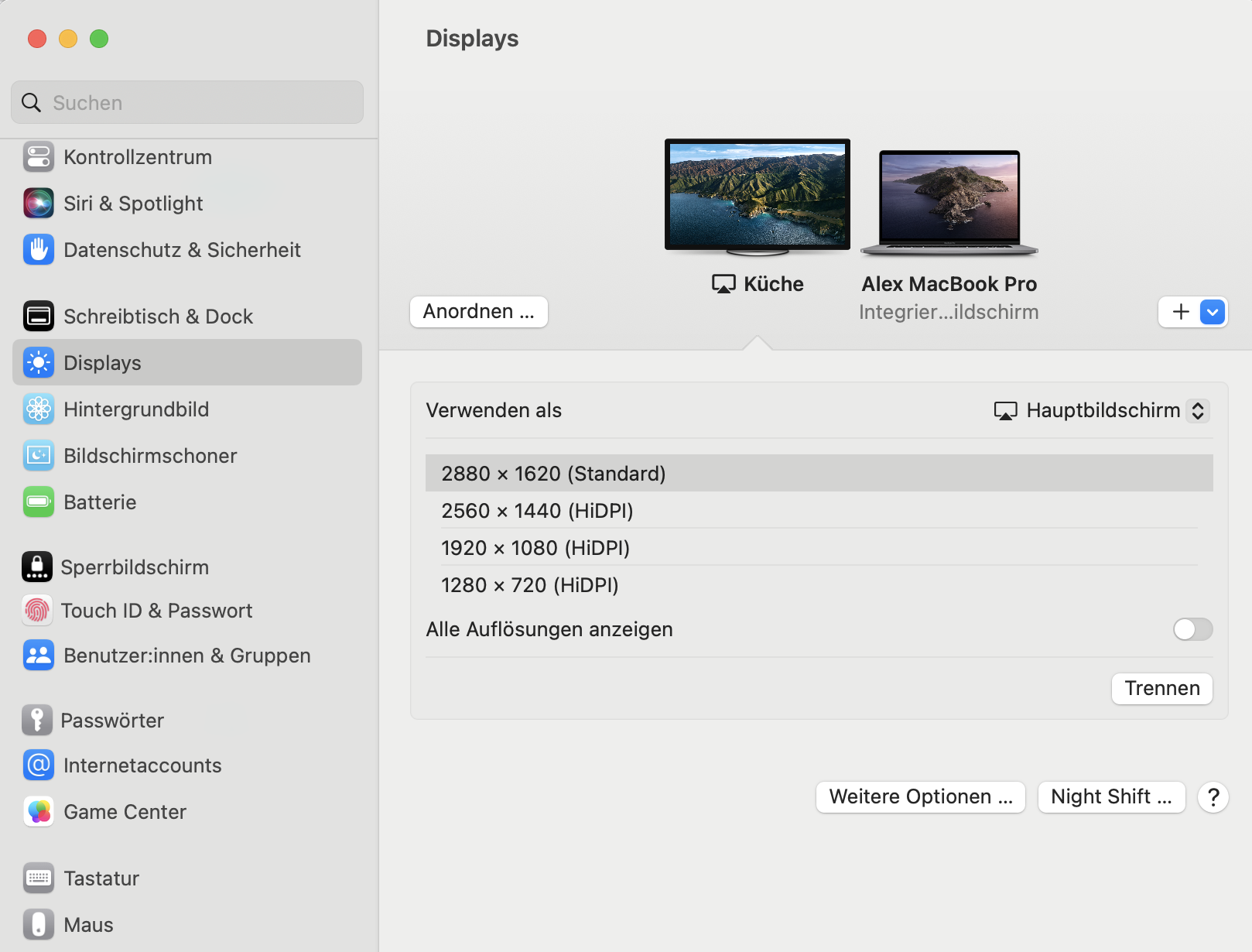Open Night Shift settings
The height and width of the screenshot is (952, 1252).
(x=1111, y=796)
